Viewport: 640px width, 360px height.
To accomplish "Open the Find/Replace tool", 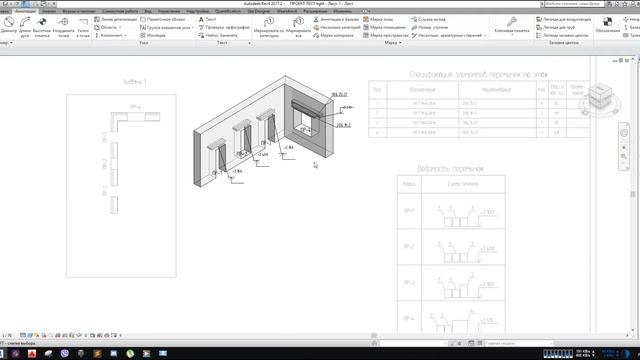I will [218, 36].
